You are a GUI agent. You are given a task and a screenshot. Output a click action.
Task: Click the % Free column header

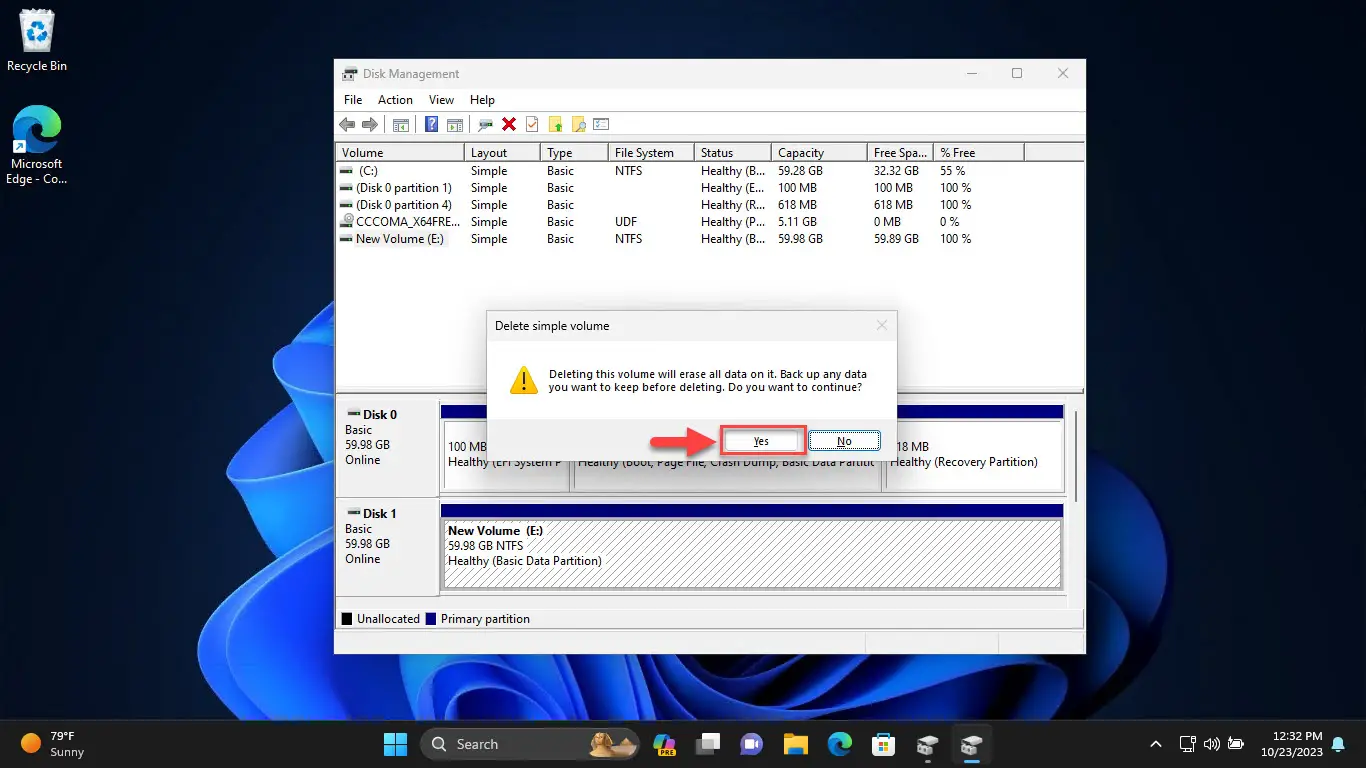(979, 153)
